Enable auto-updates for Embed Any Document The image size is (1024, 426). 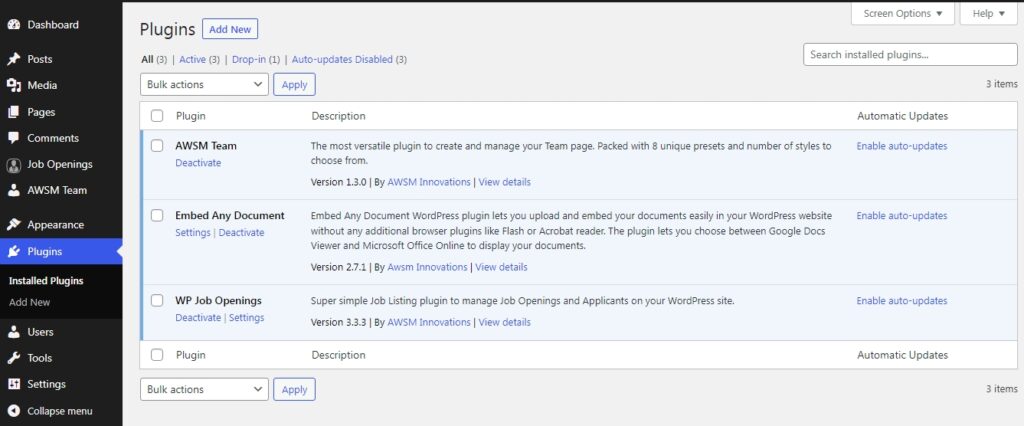(x=902, y=216)
